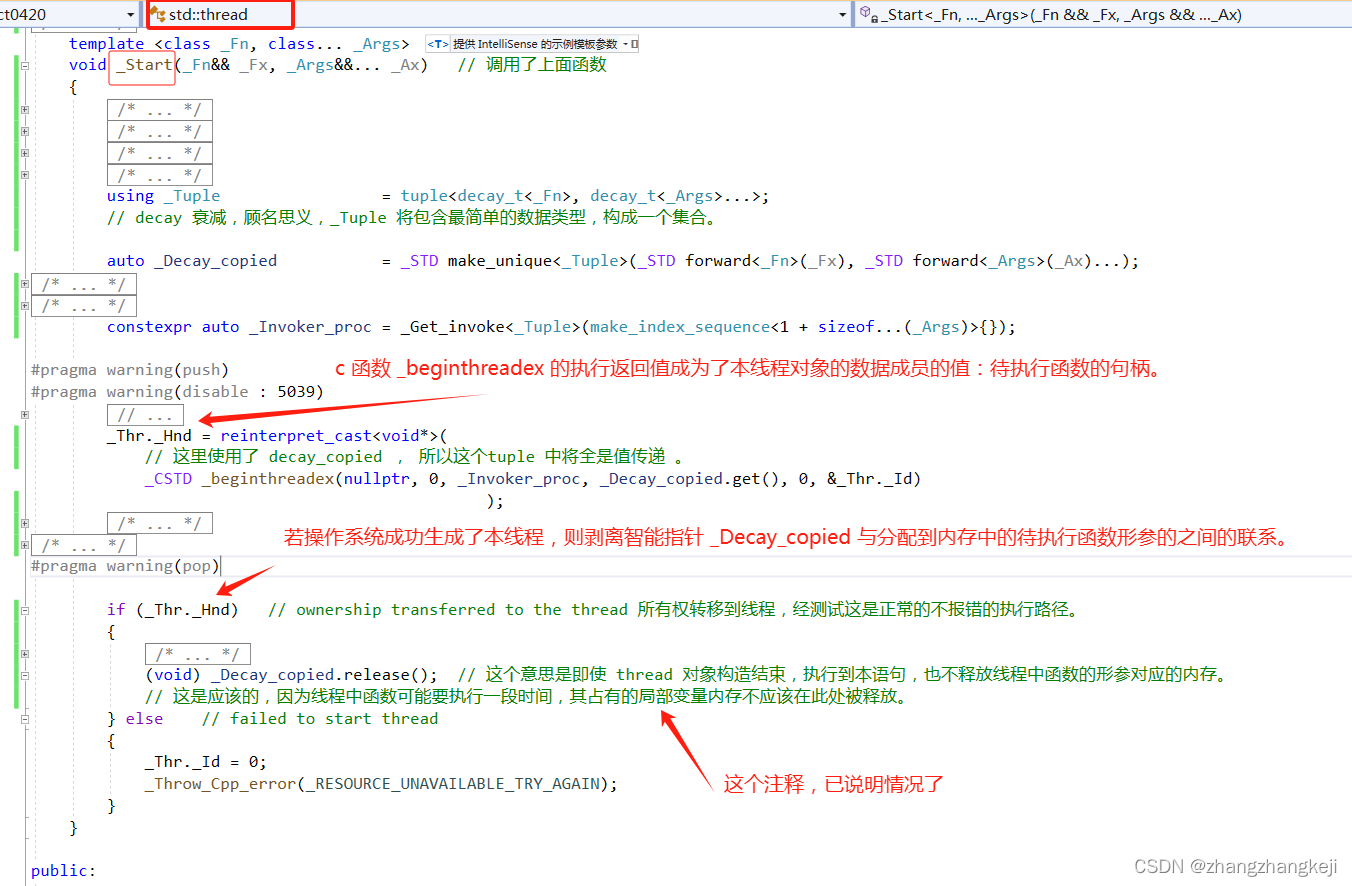Click the private method icon beside _Start<_Fn
Screen dimensions: 1352x886
868,15
